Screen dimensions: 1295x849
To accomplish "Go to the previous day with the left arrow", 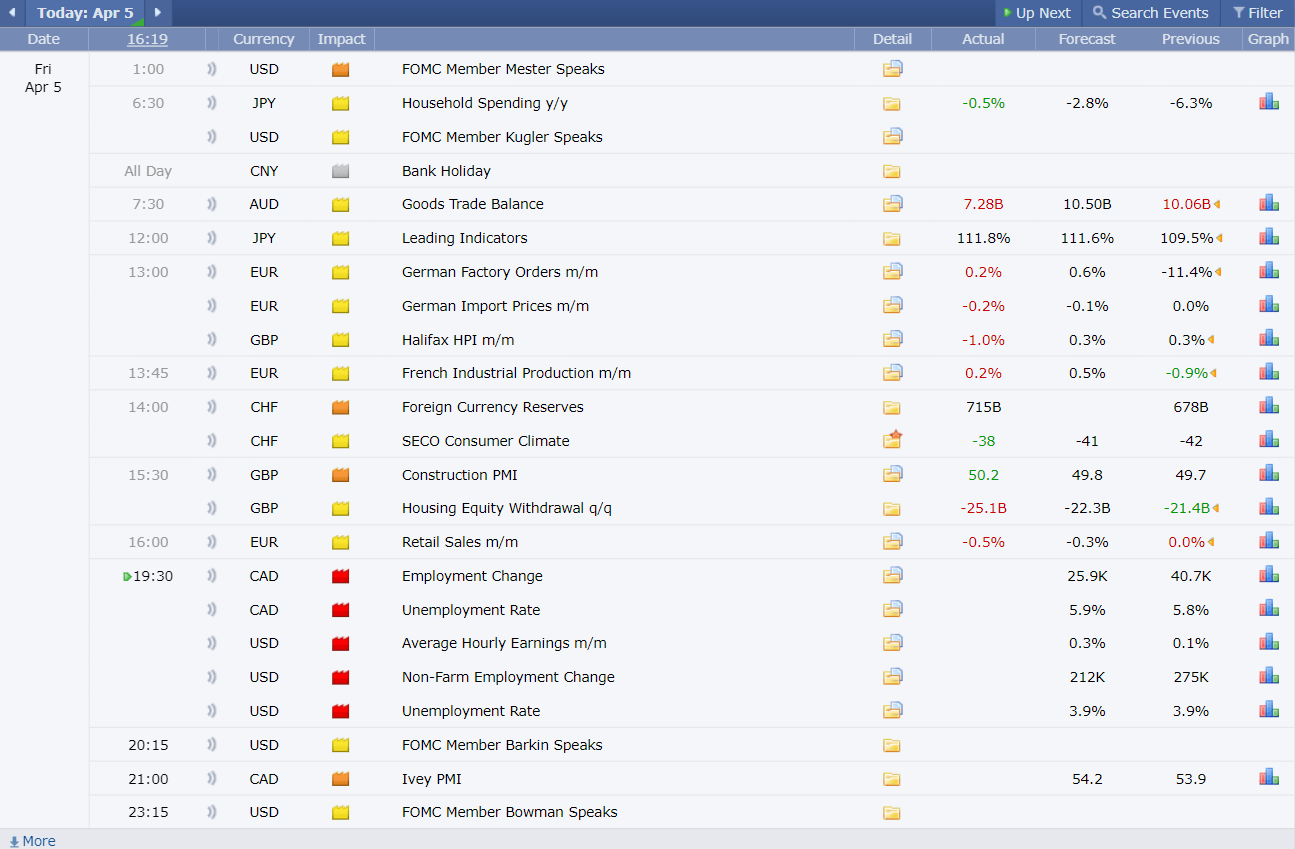I will coord(12,13).
